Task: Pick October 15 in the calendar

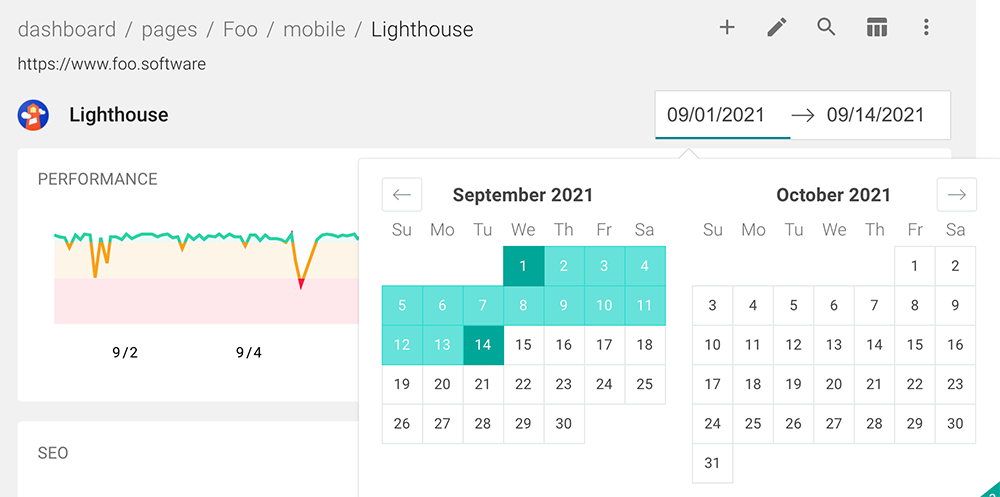Action: pyautogui.click(x=915, y=345)
